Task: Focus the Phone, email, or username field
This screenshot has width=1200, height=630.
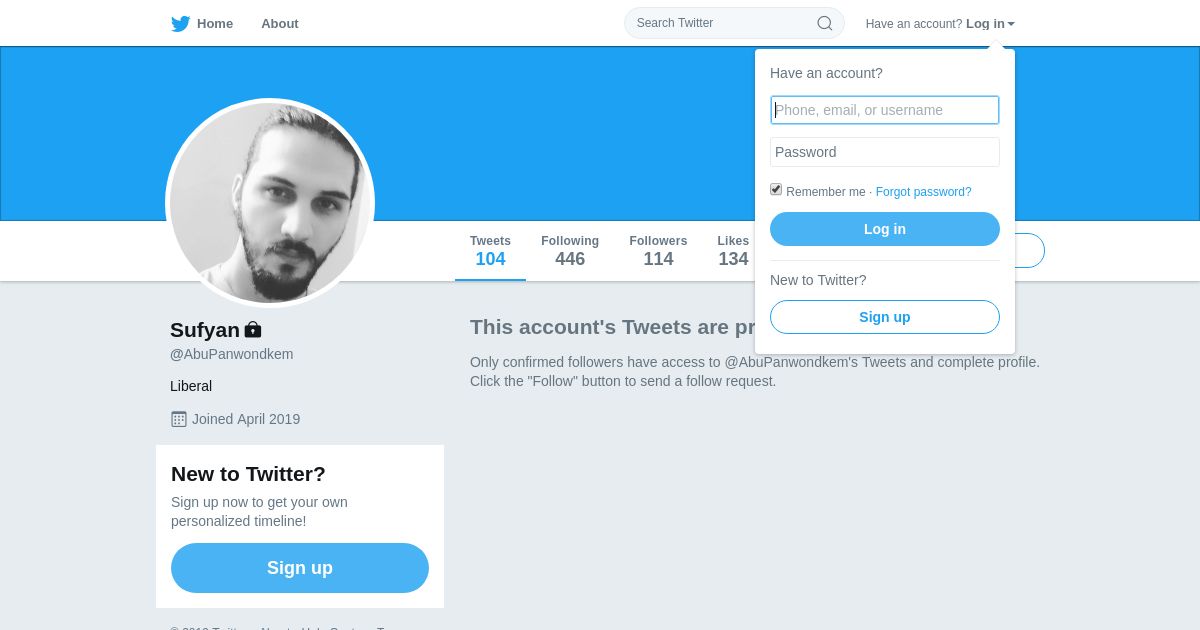Action: tap(885, 110)
